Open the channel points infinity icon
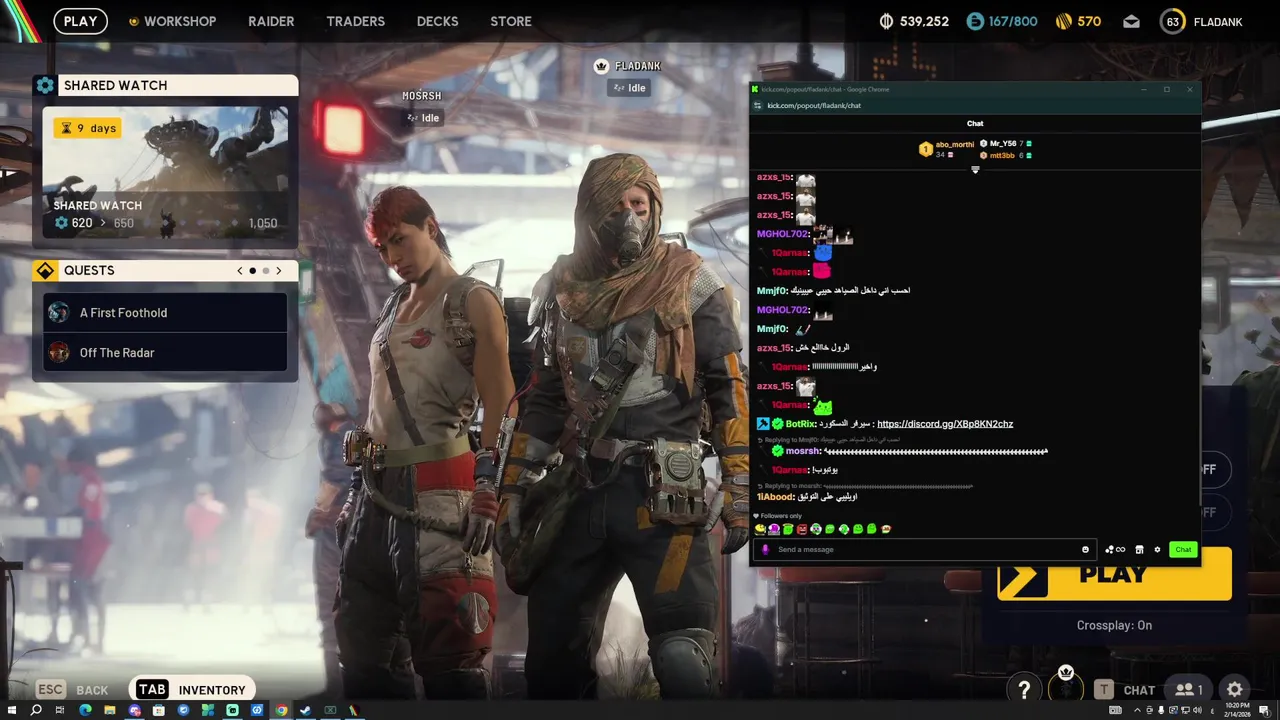Screen dimensions: 1280x720 point(1115,549)
